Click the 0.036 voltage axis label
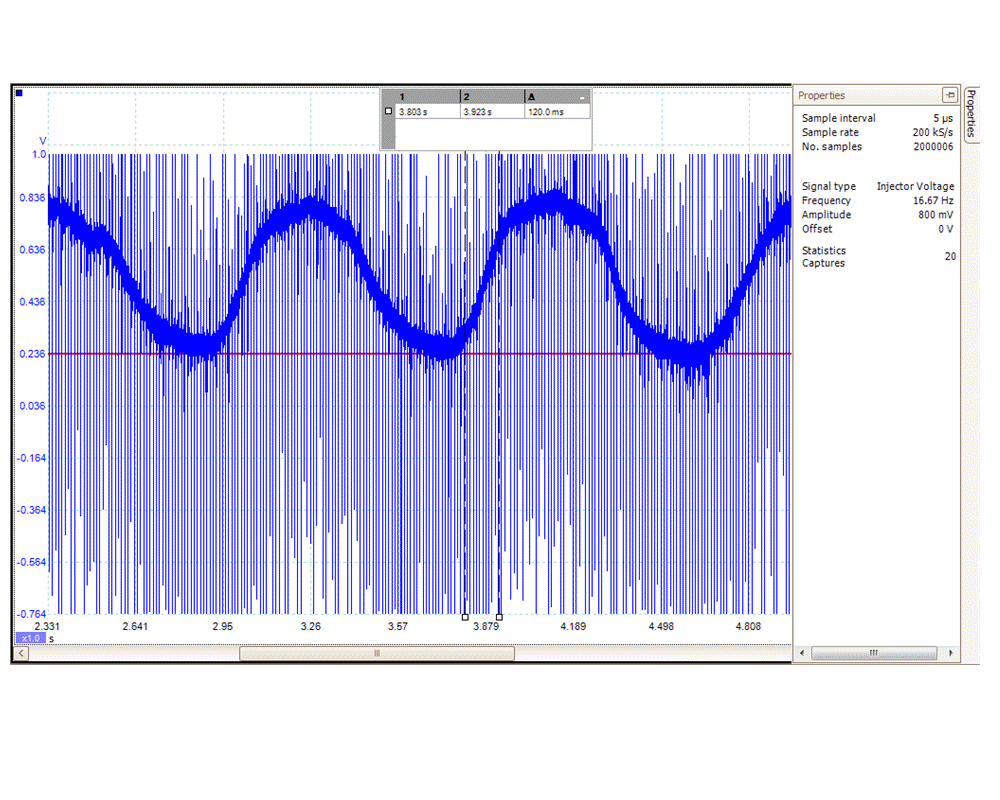The image size is (1000, 800). (33, 406)
